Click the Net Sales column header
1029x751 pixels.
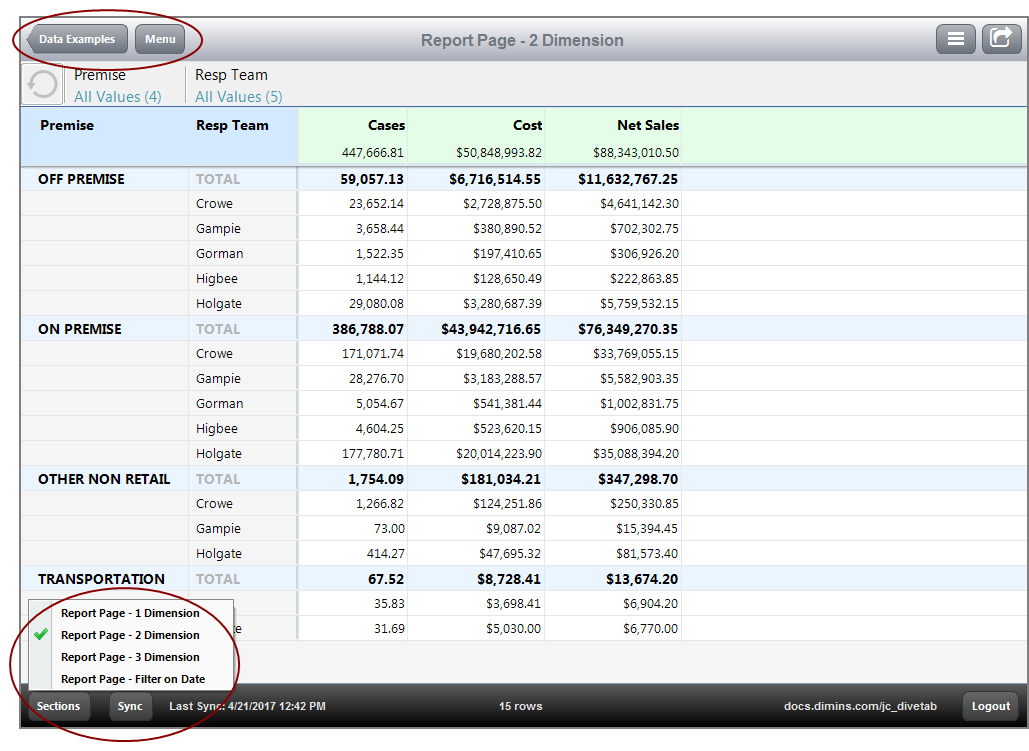[x=647, y=125]
